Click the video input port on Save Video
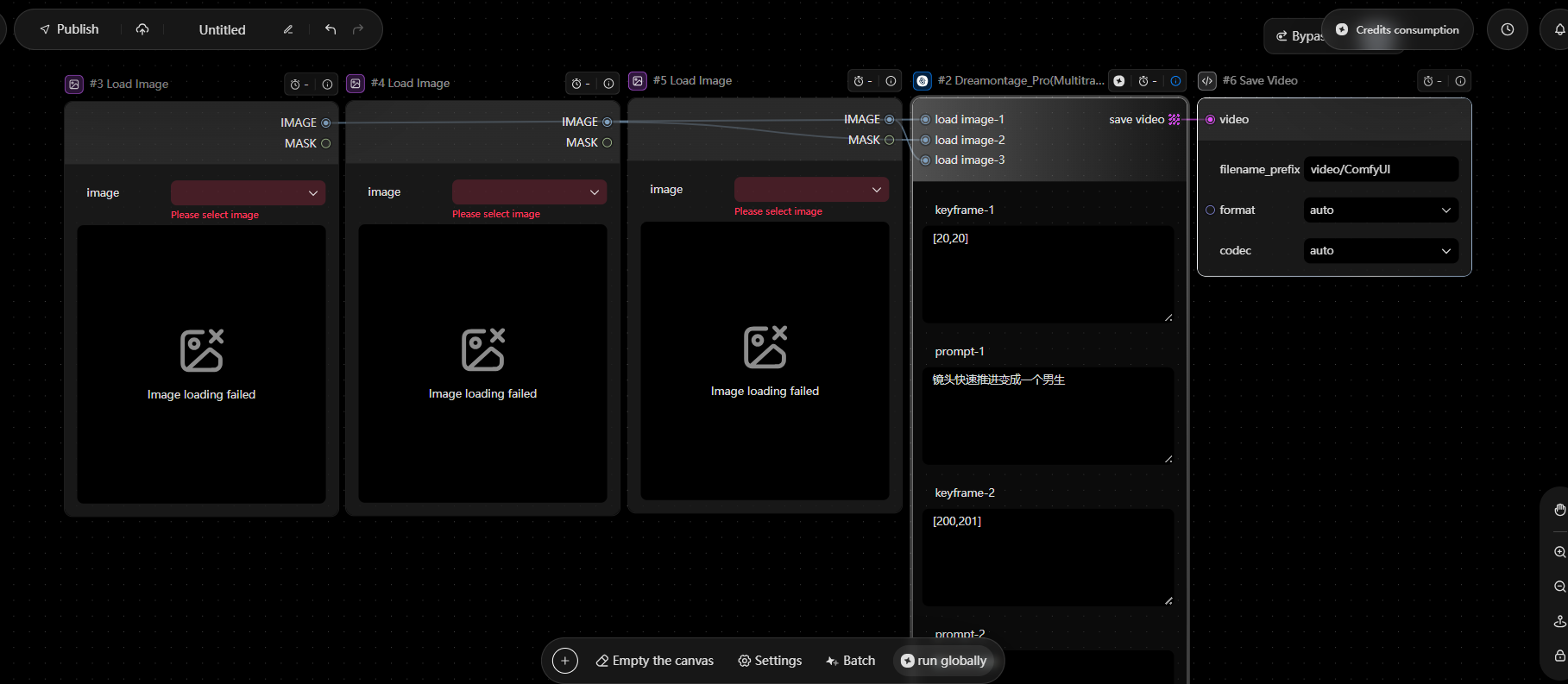This screenshot has width=1568, height=684. coord(1211,119)
